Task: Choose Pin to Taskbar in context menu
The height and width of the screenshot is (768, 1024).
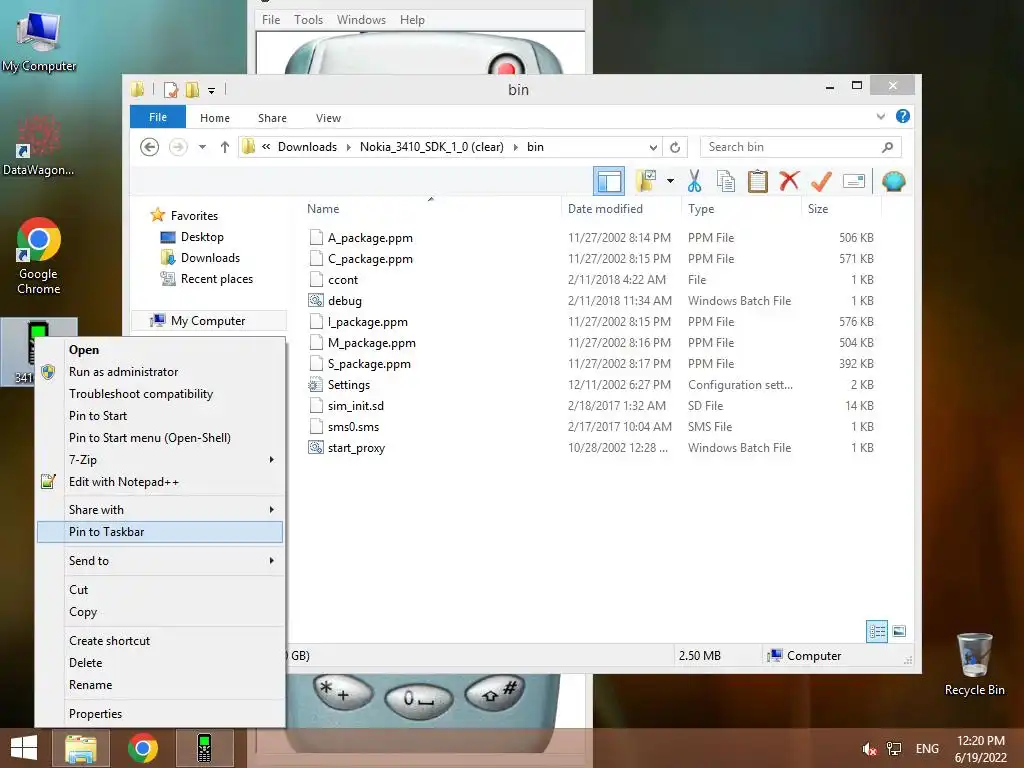Action: [x=160, y=532]
